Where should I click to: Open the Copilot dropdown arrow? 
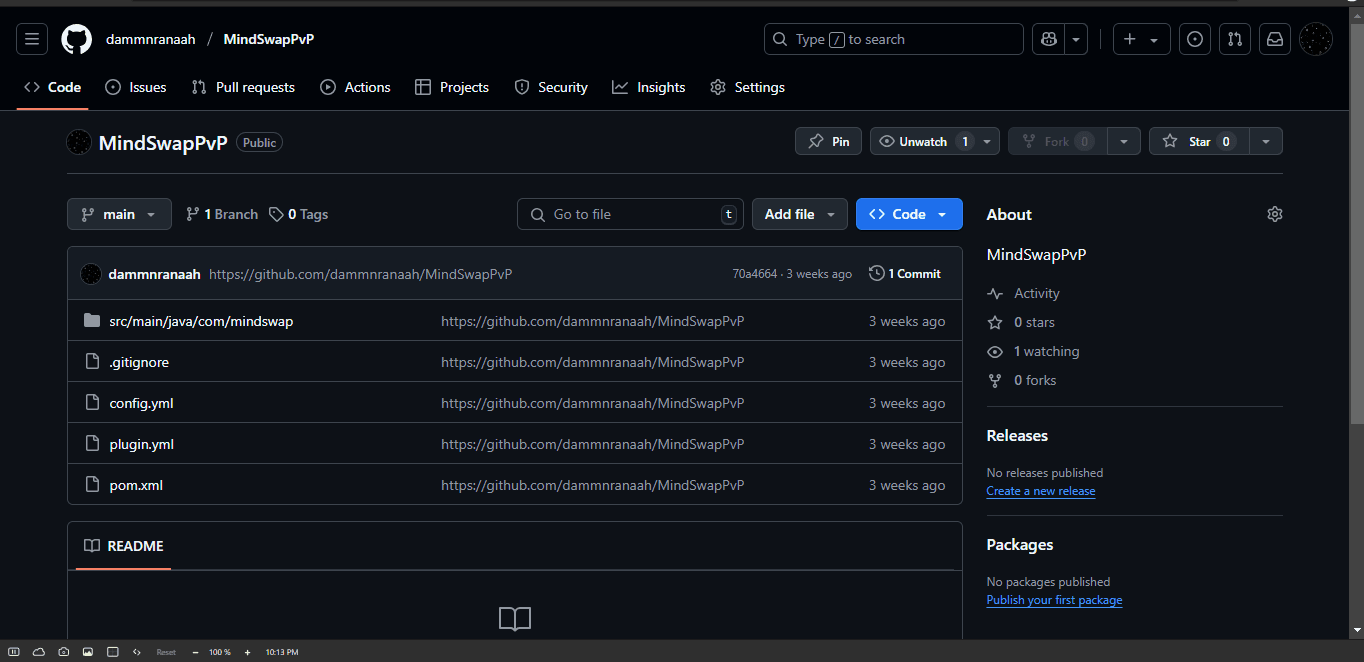(x=1076, y=39)
